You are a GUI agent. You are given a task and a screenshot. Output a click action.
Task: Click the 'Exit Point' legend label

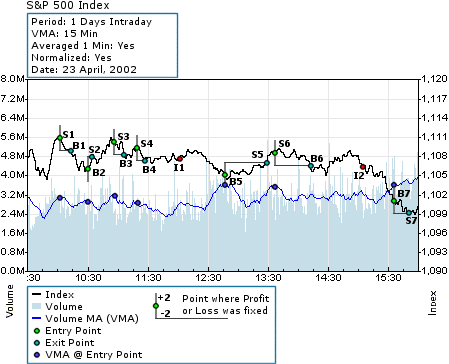pos(70,343)
